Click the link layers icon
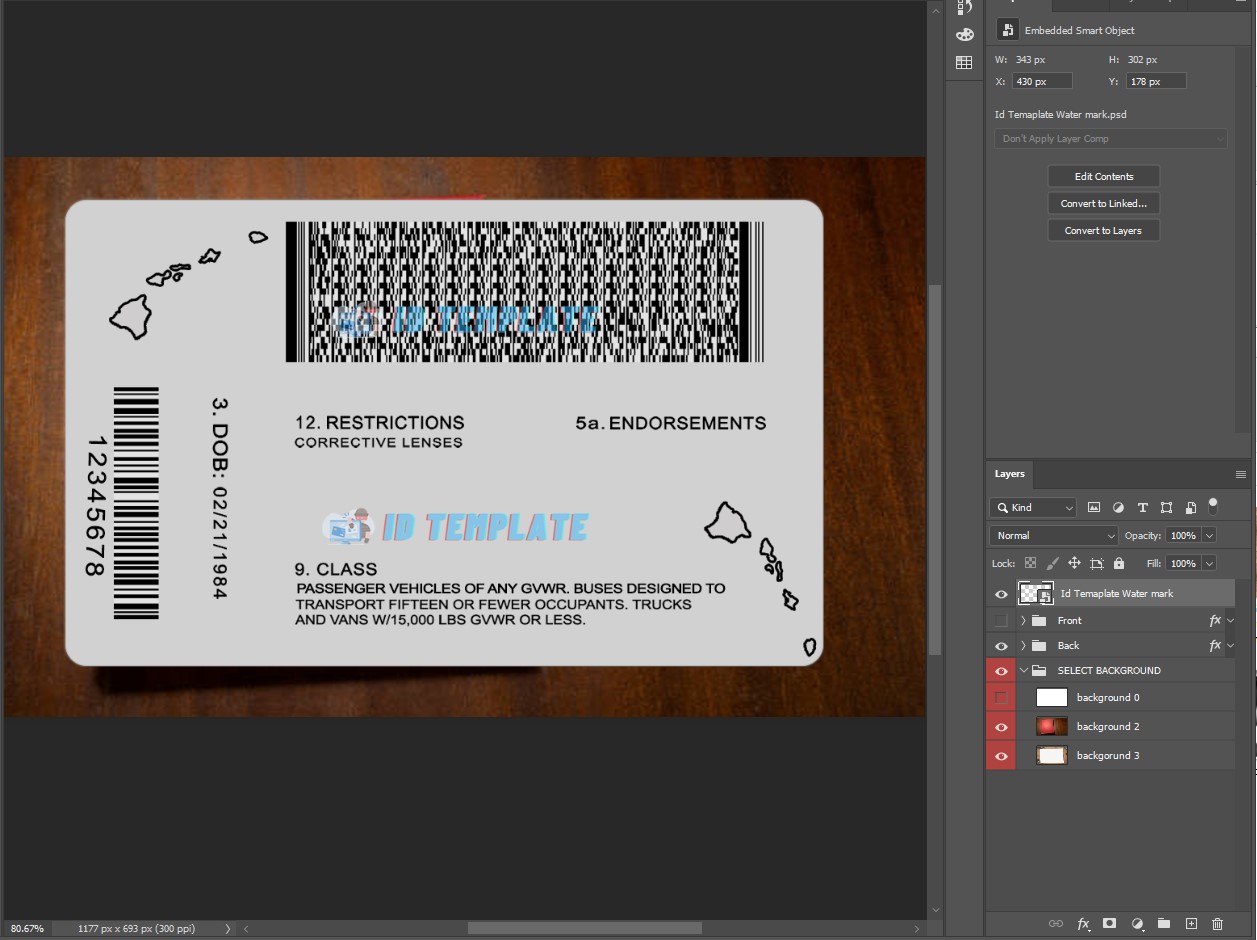The image size is (1257, 940). coord(1055,924)
